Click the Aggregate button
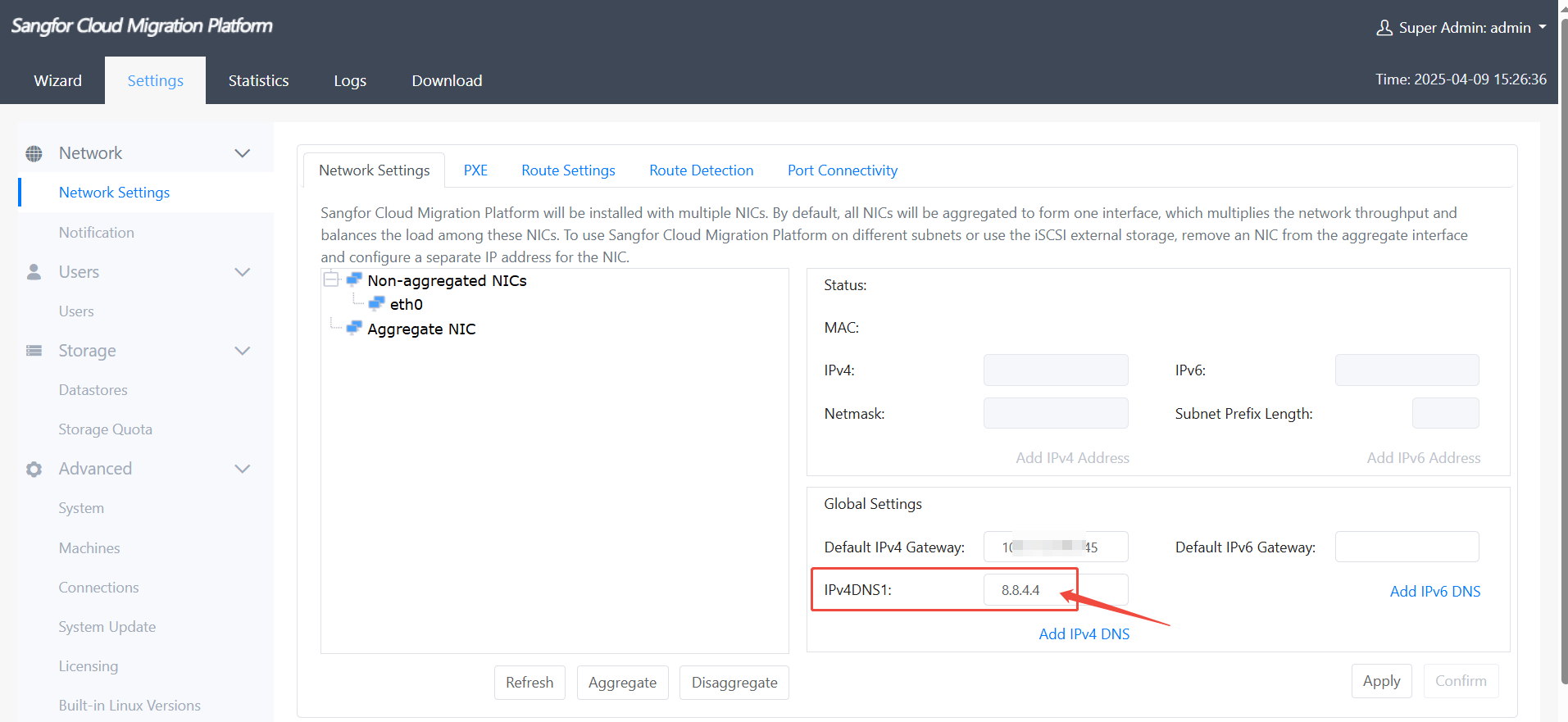 [x=622, y=683]
